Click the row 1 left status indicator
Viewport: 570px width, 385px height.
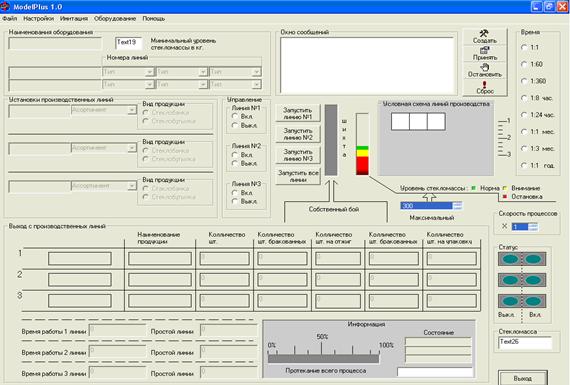click(x=510, y=259)
